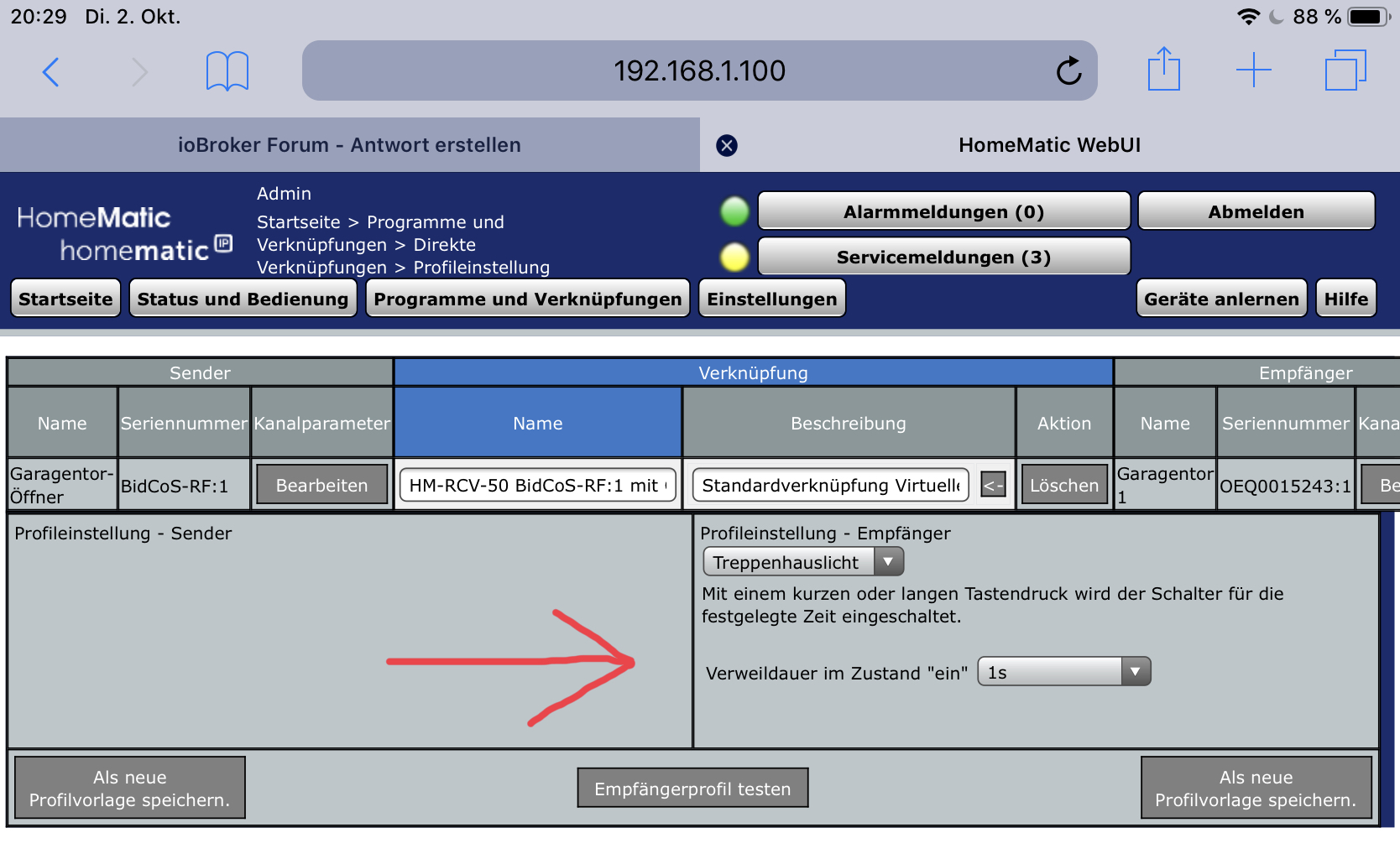This screenshot has height=859, width=1400.
Task: Click the Verknüpfung header cell
Action: 753,373
